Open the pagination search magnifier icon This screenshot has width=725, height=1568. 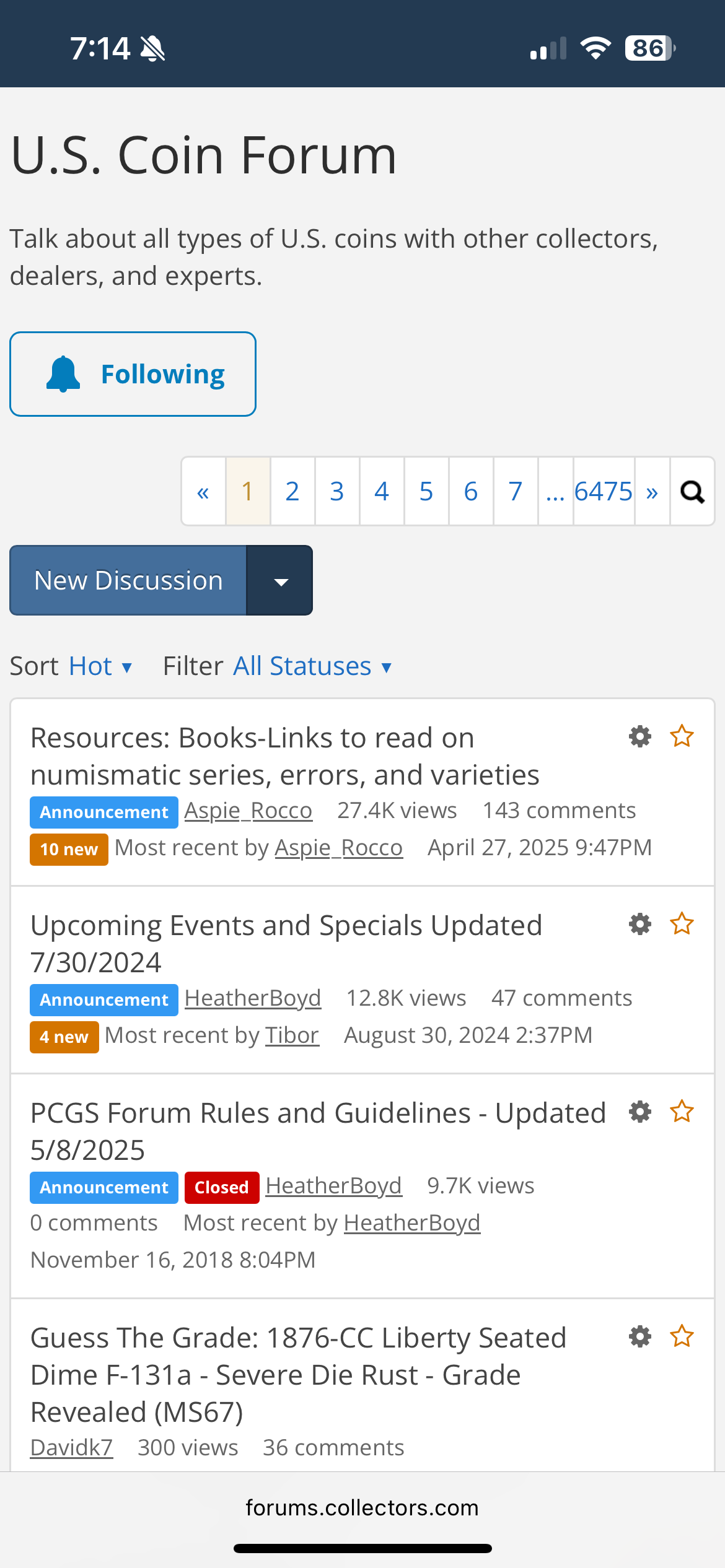point(692,492)
